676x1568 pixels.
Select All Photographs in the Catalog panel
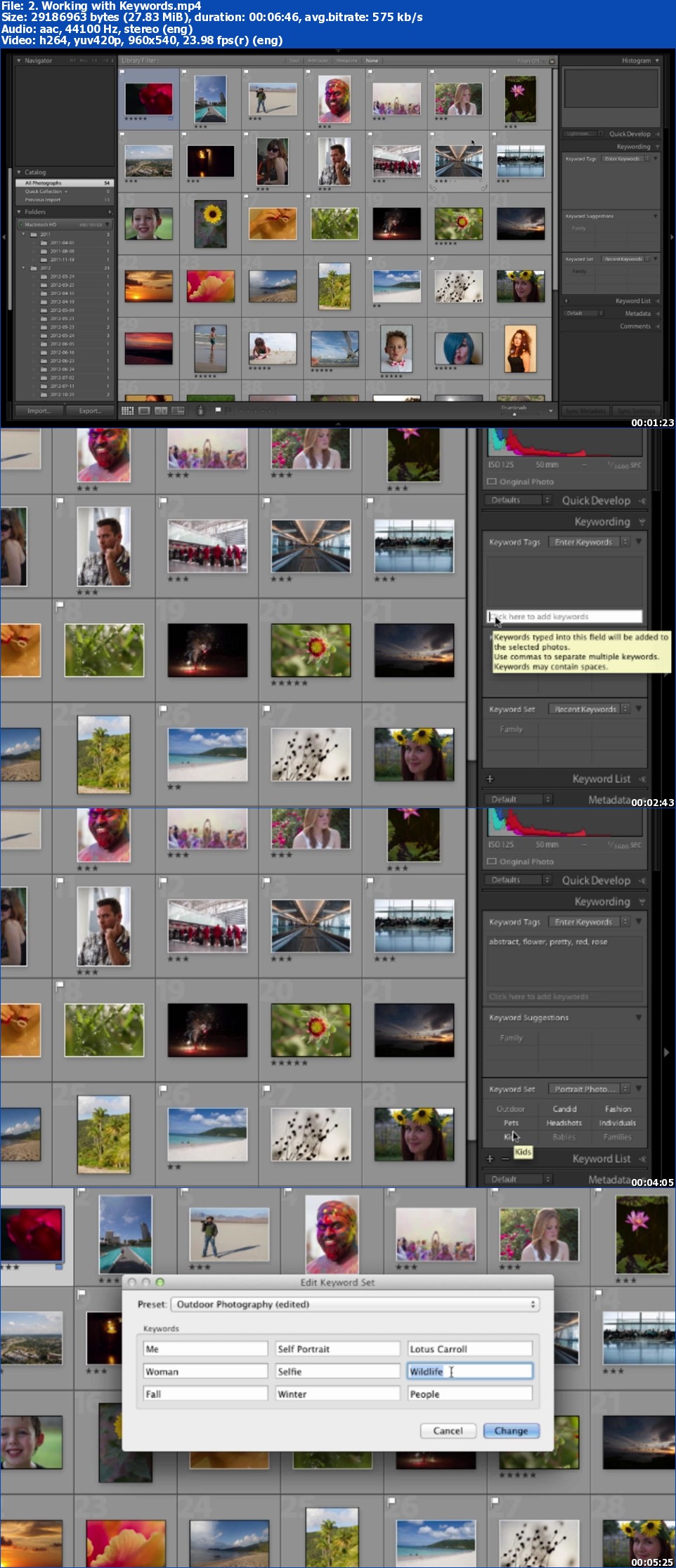pos(65,183)
